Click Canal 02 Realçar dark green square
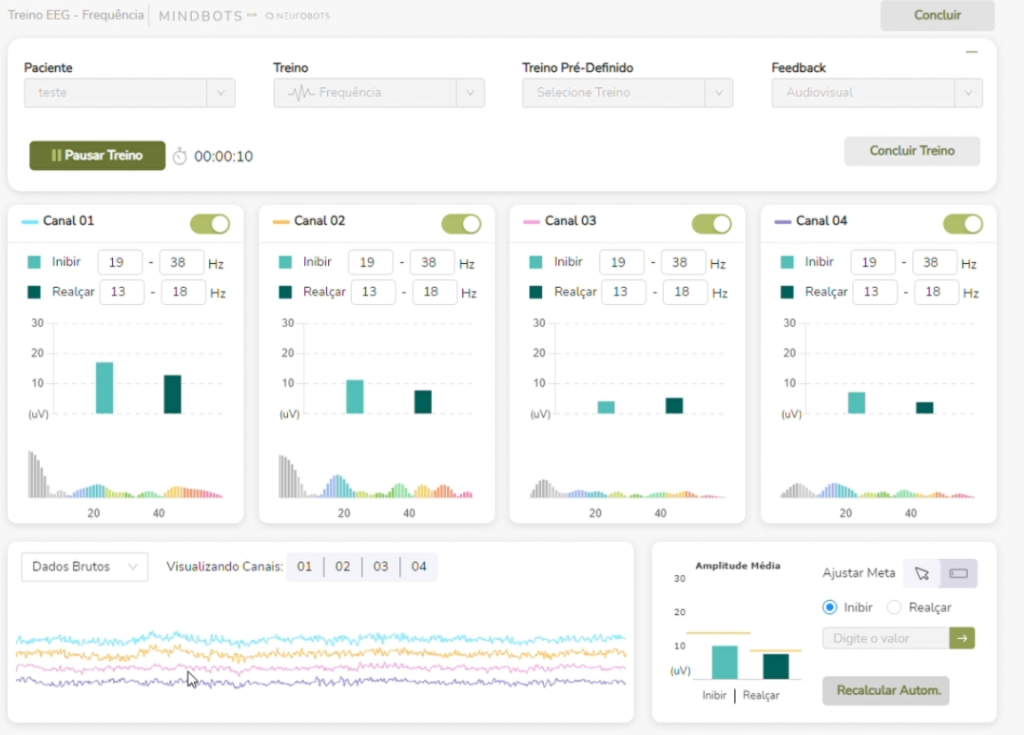This screenshot has width=1024, height=735. click(x=285, y=292)
